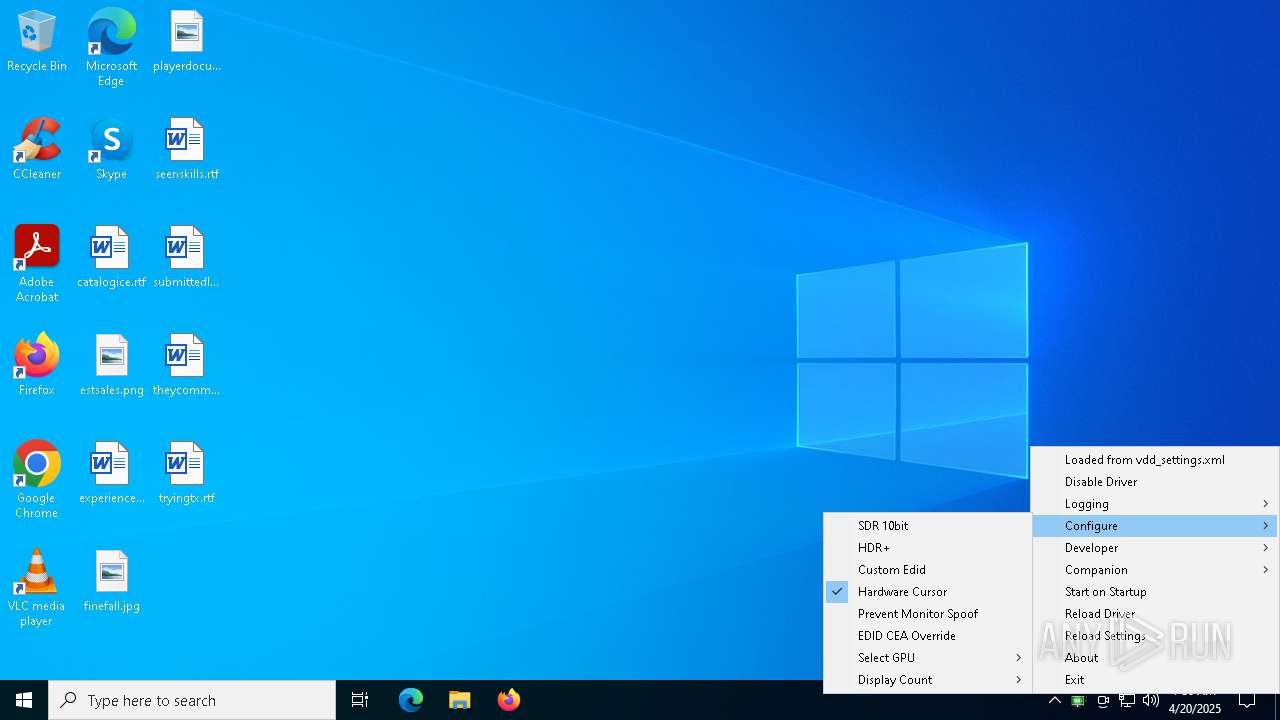1280x720 pixels.
Task: Expand the Logging submenu
Action: (x=1155, y=504)
